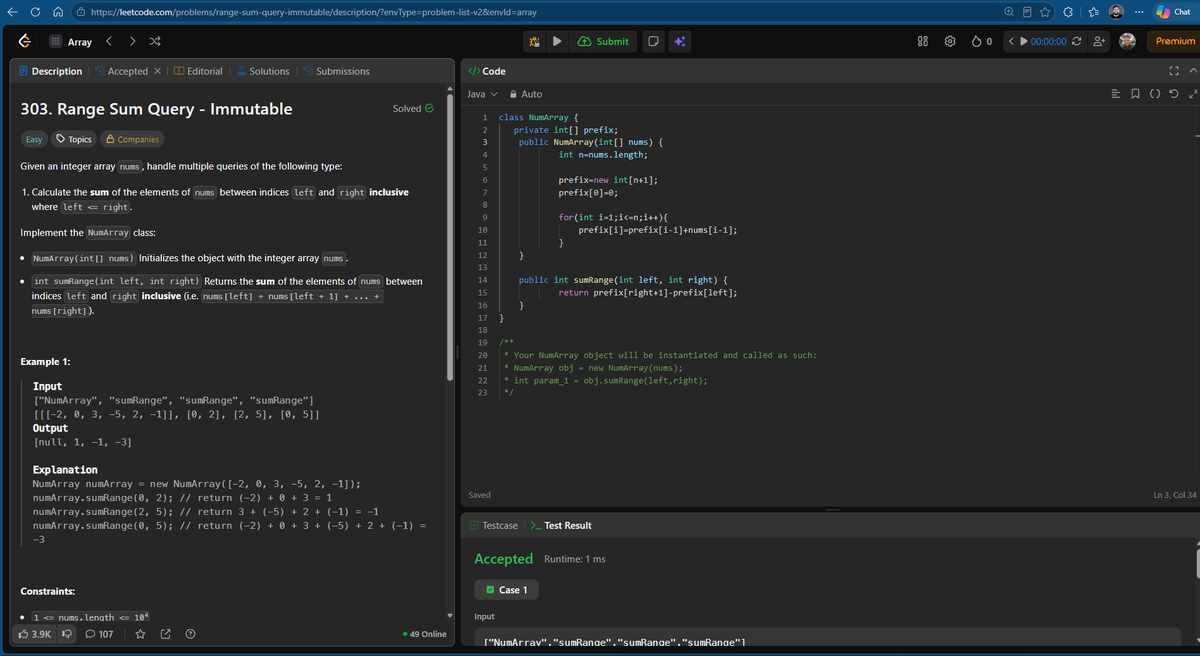Expand the Topics tag
The height and width of the screenshot is (656, 1200).
[75, 139]
